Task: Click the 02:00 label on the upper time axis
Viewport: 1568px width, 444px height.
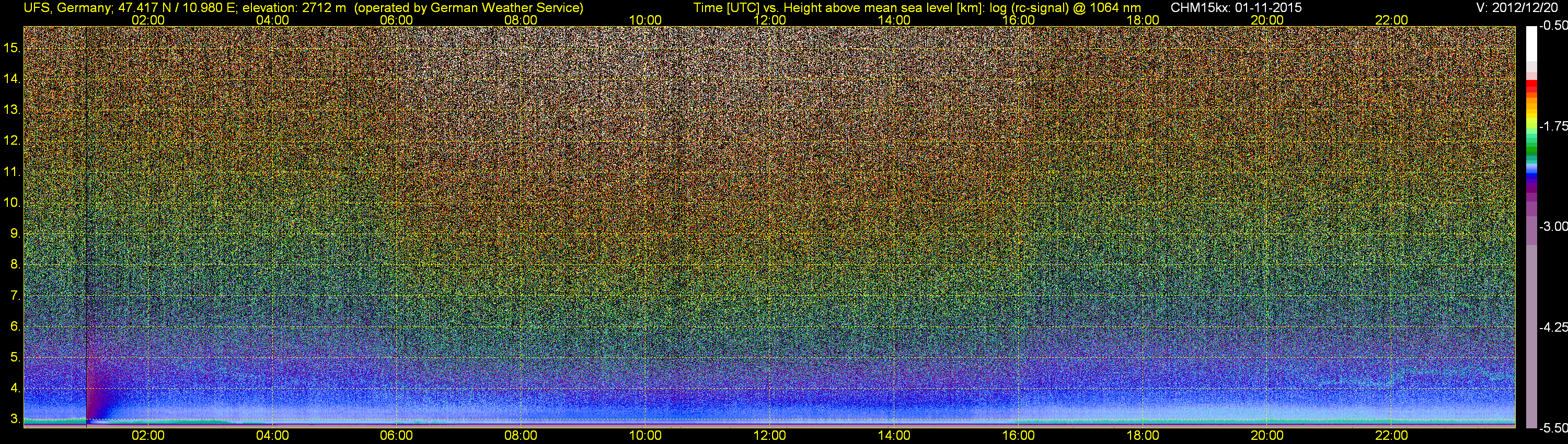Action: [x=148, y=20]
